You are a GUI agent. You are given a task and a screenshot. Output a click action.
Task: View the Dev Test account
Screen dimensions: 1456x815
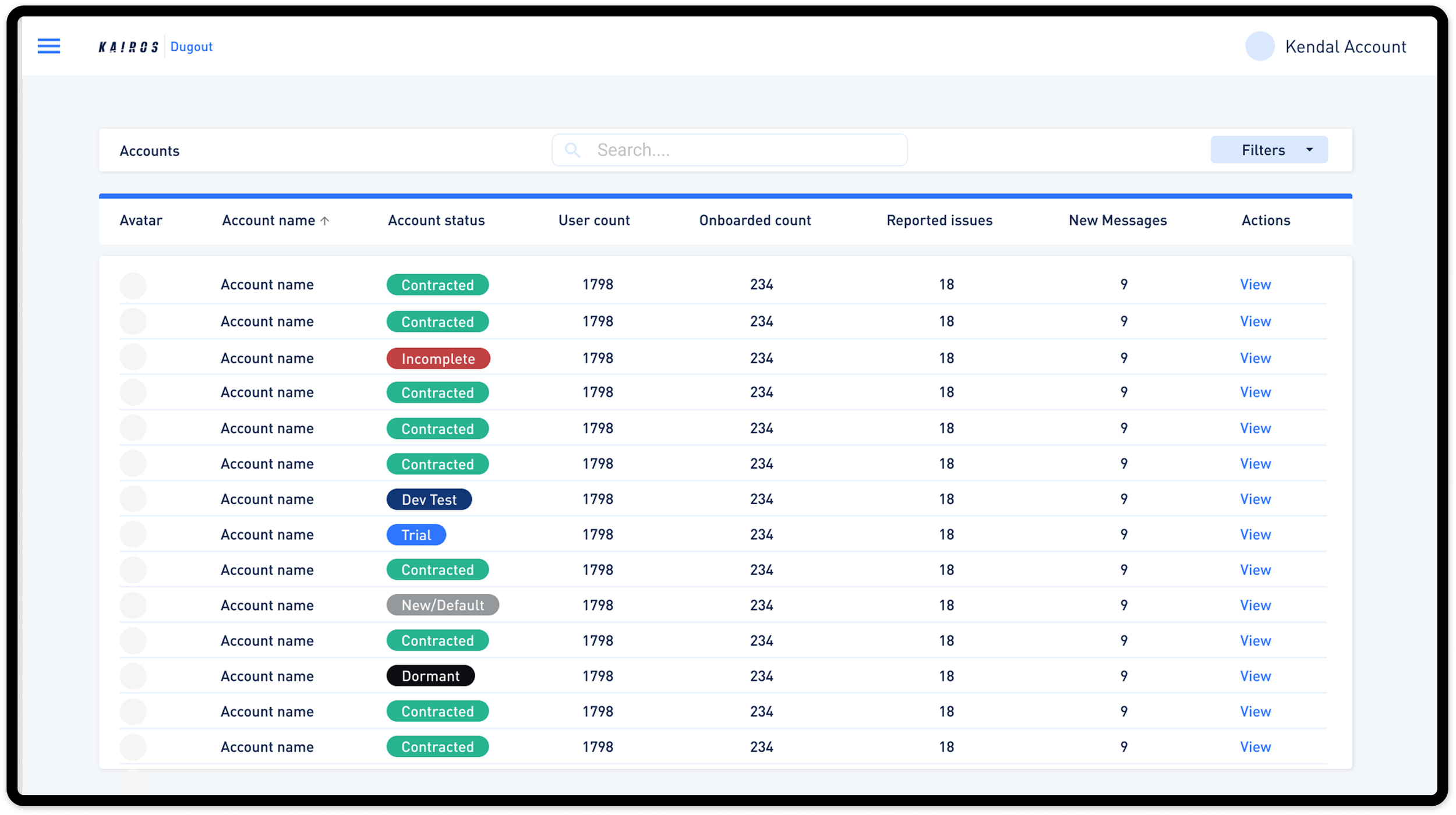[x=1255, y=499]
